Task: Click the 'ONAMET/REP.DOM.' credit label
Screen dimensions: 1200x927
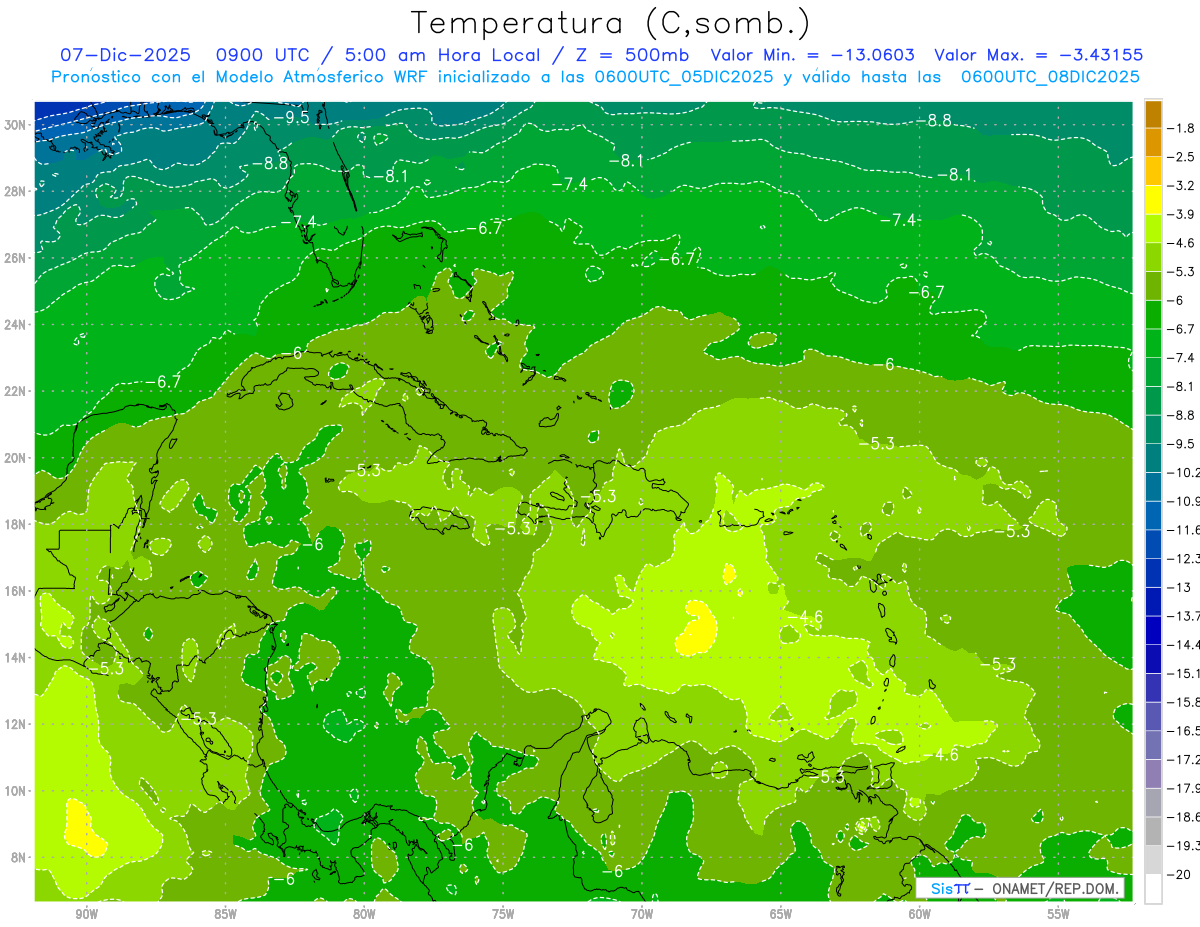Action: 1054,888
